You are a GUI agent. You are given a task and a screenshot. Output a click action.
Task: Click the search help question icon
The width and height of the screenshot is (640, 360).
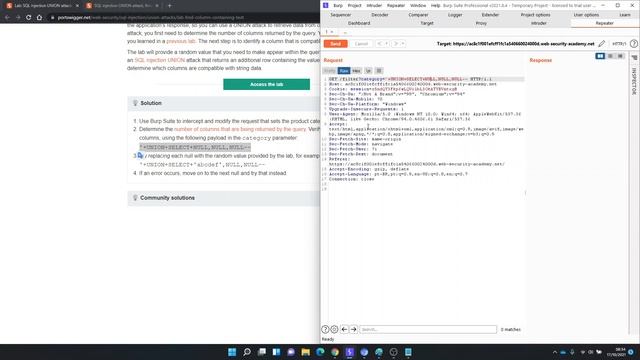point(325,329)
